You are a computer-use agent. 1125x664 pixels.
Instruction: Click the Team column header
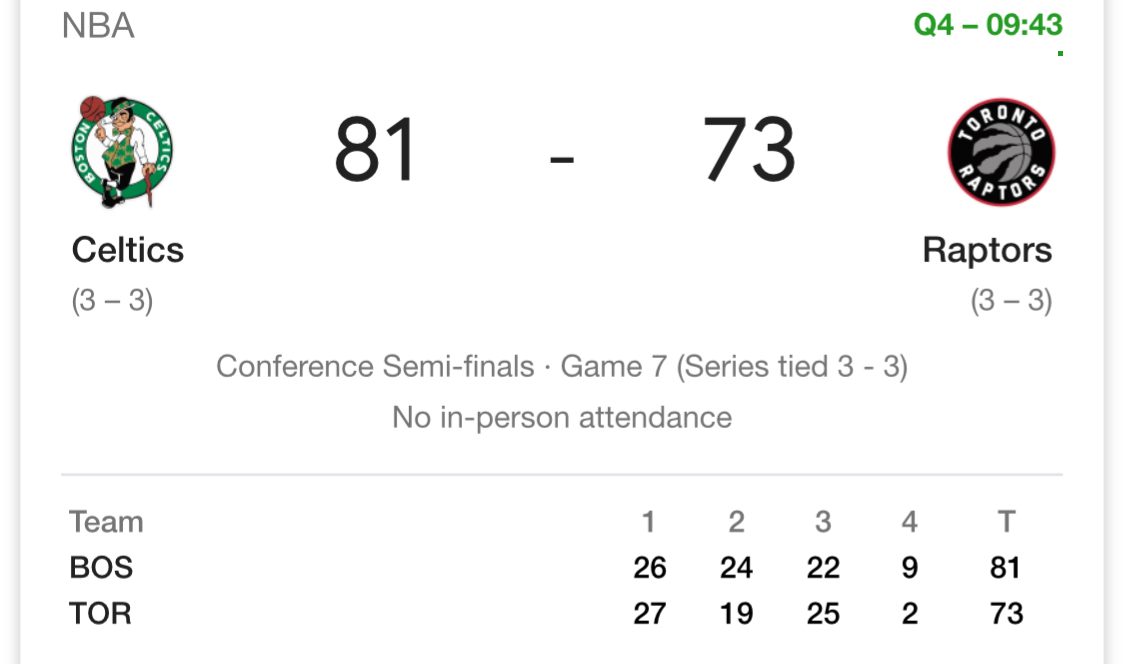click(106, 522)
